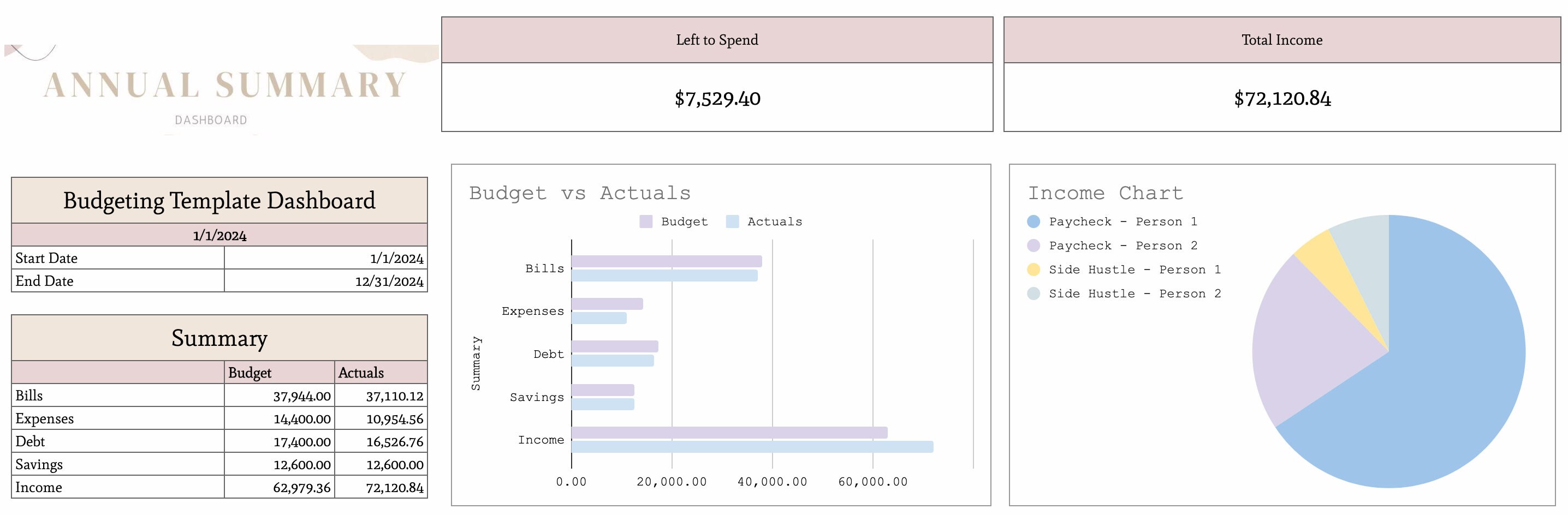Select the Expenses budget cell 14,400.00
The width and height of the screenshot is (1568, 515).
click(x=280, y=418)
